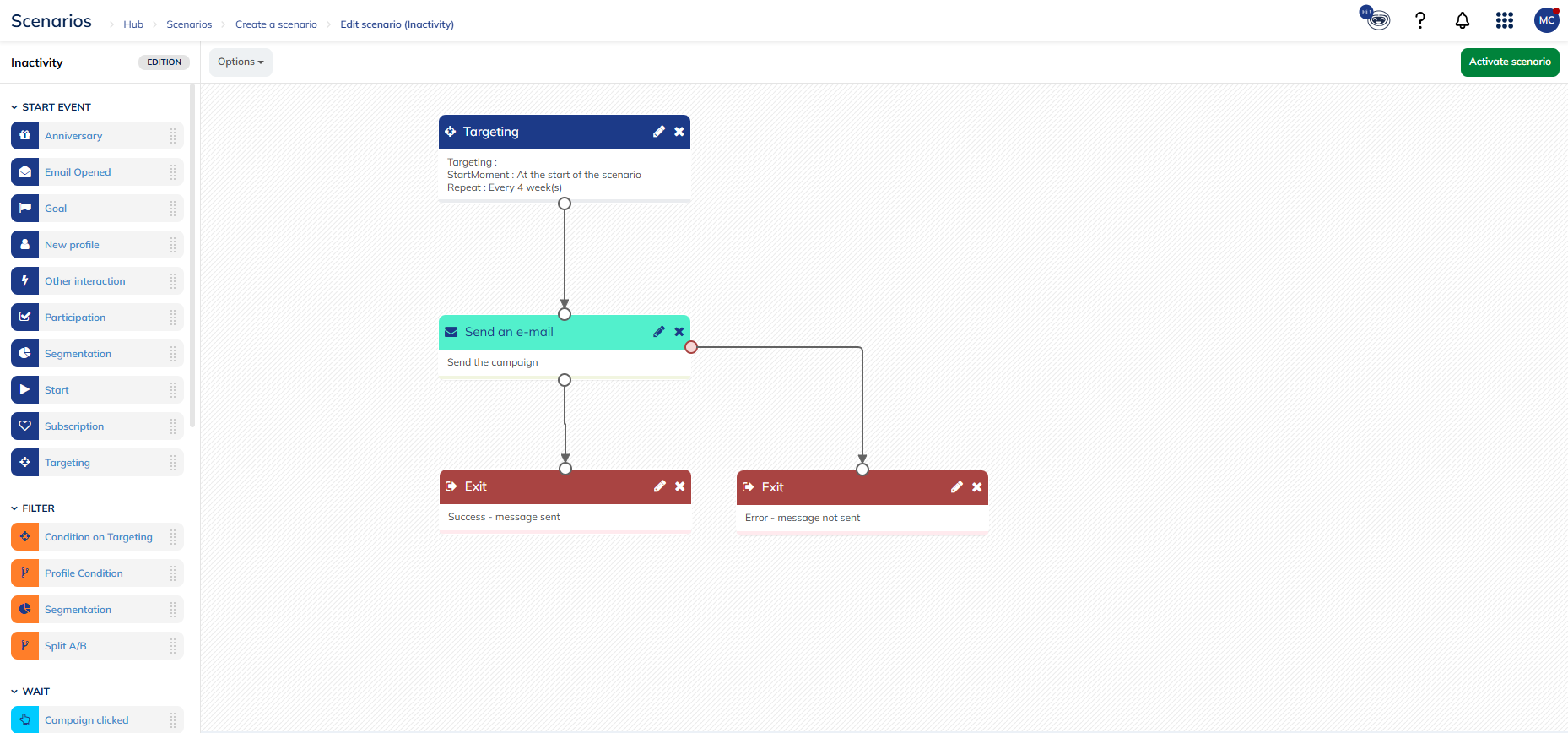Navigate to Create a scenario breadcrumb
1568x733 pixels.
(x=276, y=24)
